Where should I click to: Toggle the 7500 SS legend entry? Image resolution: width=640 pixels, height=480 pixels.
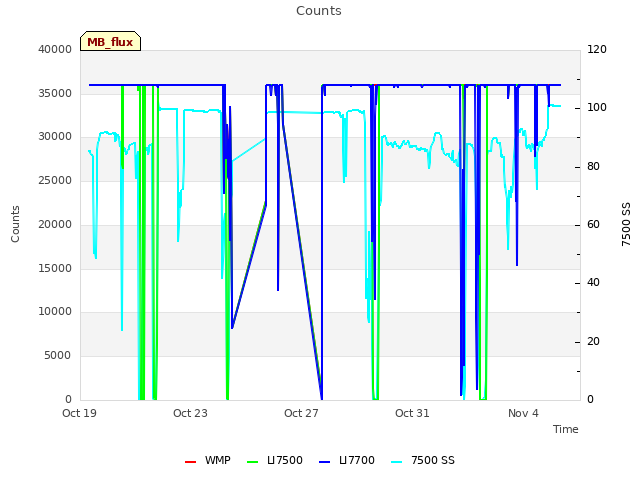[x=423, y=460]
